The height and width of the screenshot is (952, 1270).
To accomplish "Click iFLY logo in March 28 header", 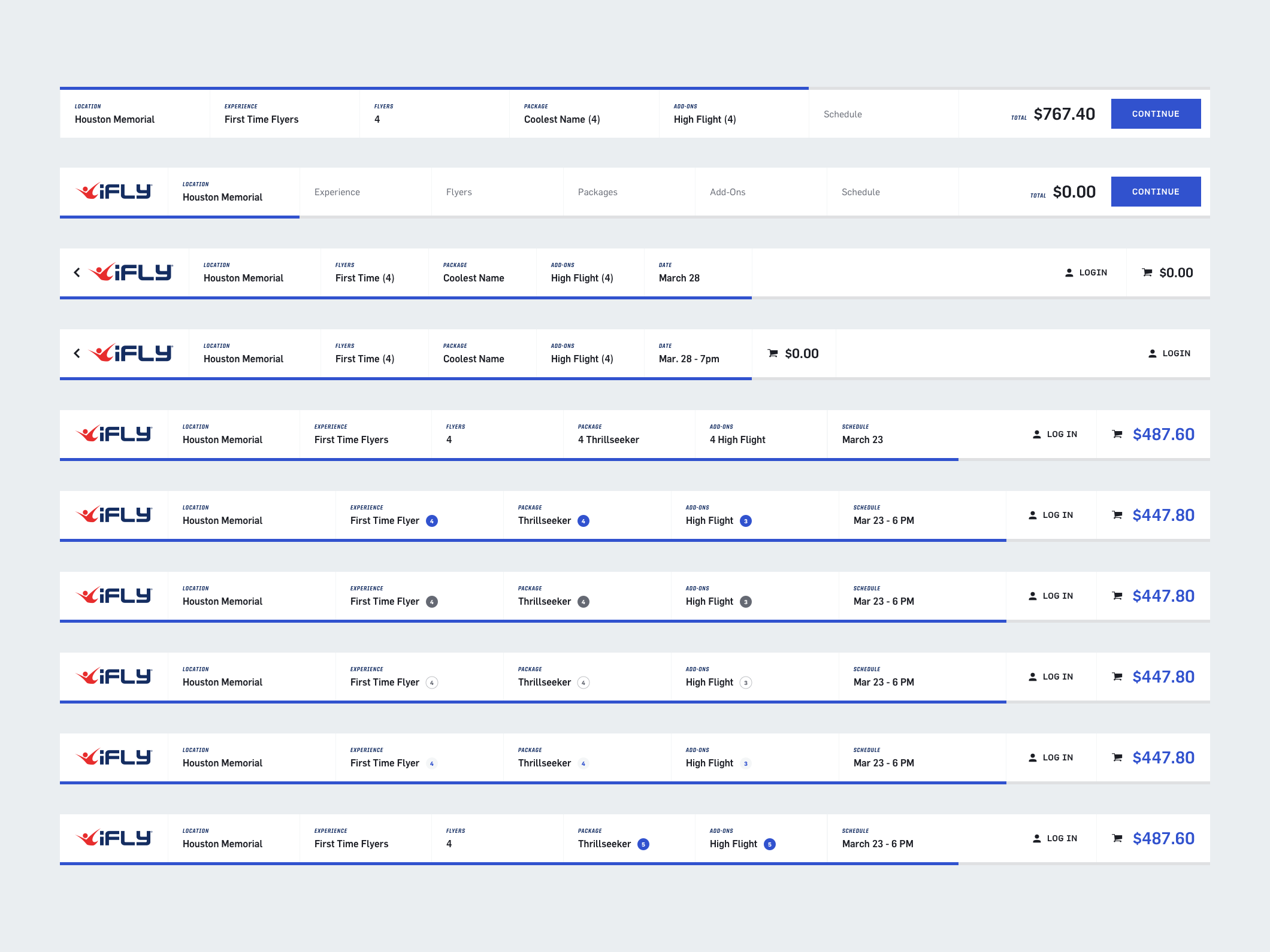I will pos(131,272).
